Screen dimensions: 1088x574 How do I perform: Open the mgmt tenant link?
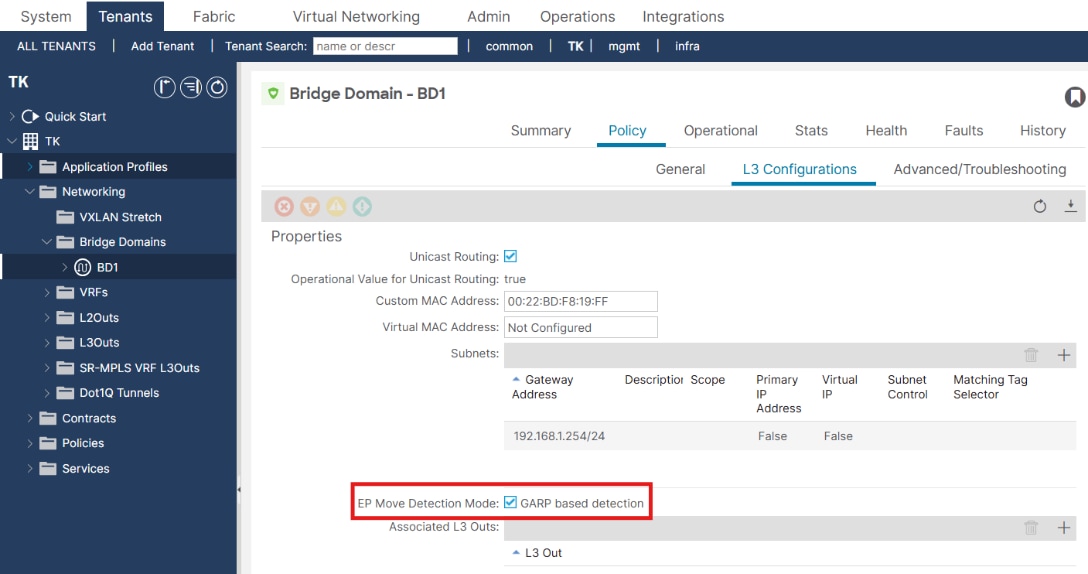624,47
